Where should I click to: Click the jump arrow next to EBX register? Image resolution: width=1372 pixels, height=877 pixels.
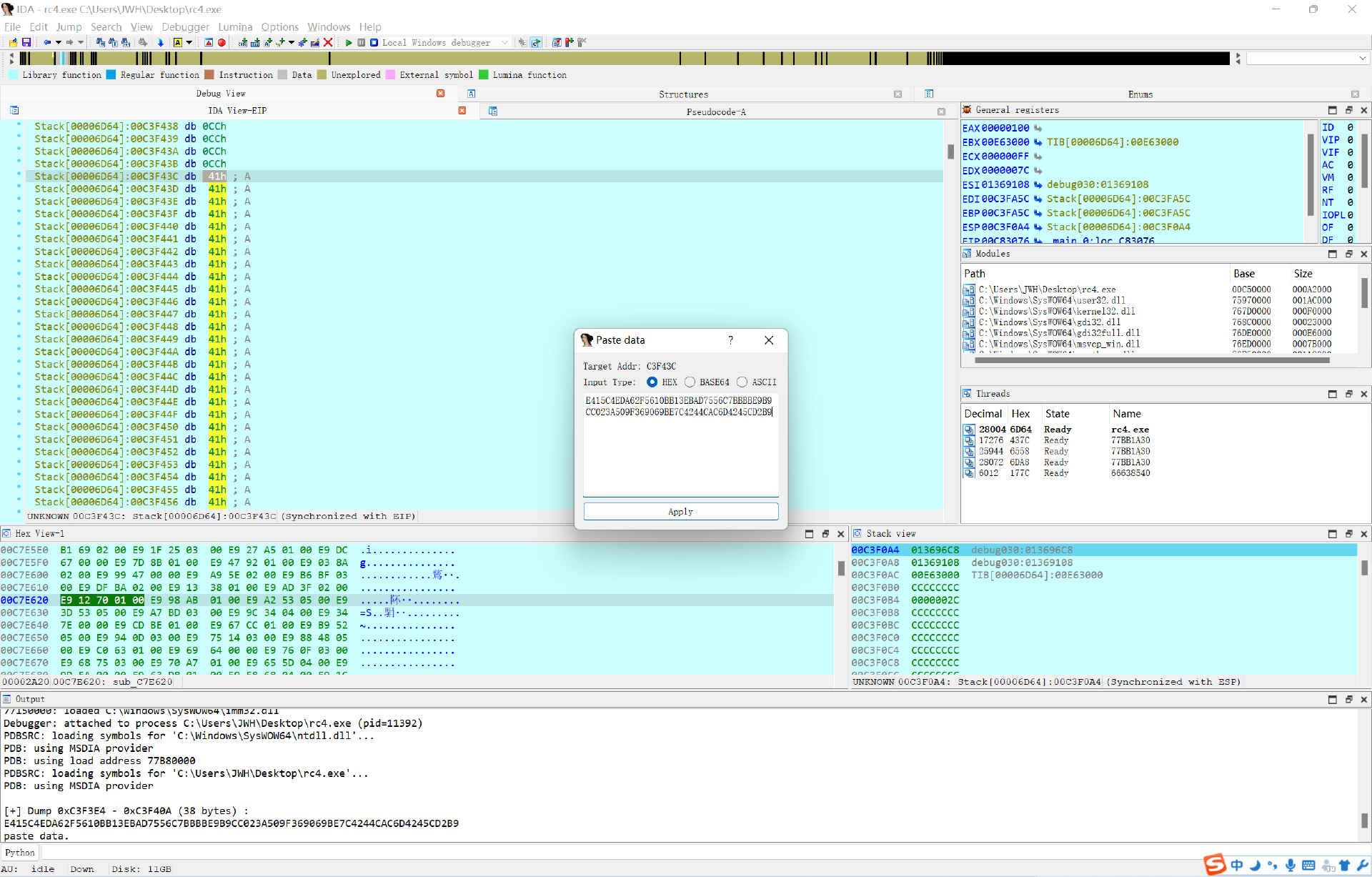click(1038, 142)
